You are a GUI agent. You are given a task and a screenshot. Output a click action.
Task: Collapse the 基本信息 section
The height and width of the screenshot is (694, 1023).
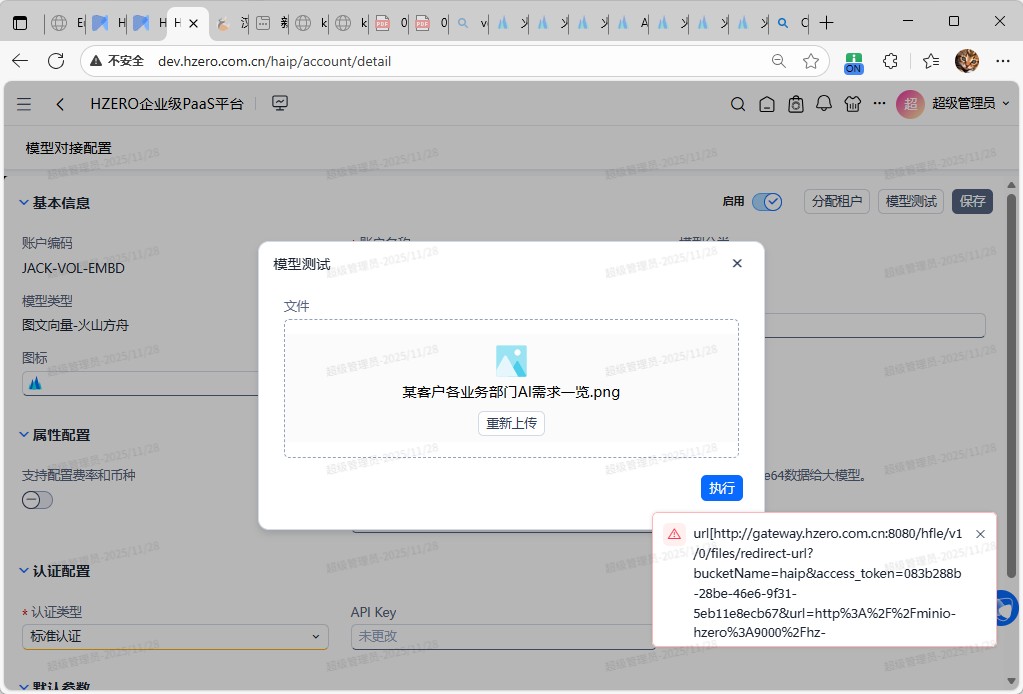click(24, 203)
